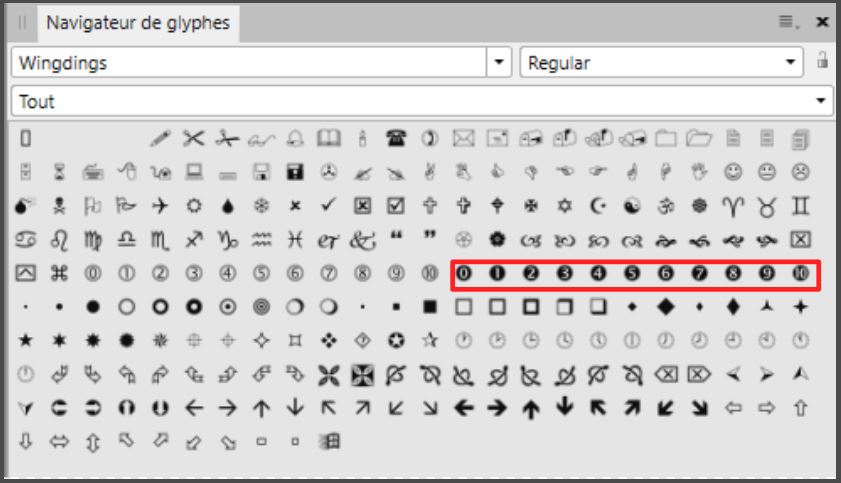This screenshot has width=841, height=483.
Task: Choose the envelope glyph
Action: coord(463,139)
